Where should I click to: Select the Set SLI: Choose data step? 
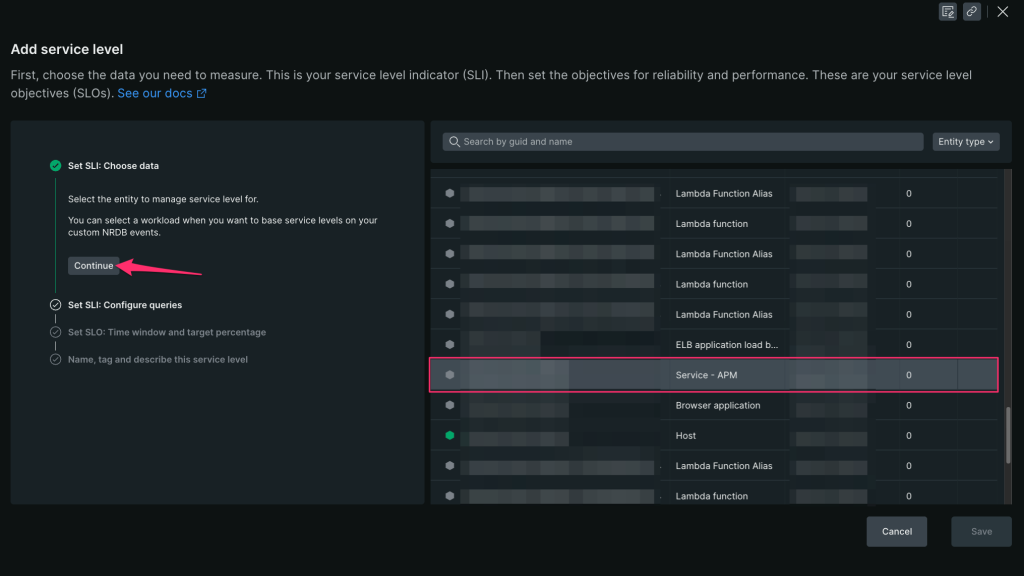(113, 166)
